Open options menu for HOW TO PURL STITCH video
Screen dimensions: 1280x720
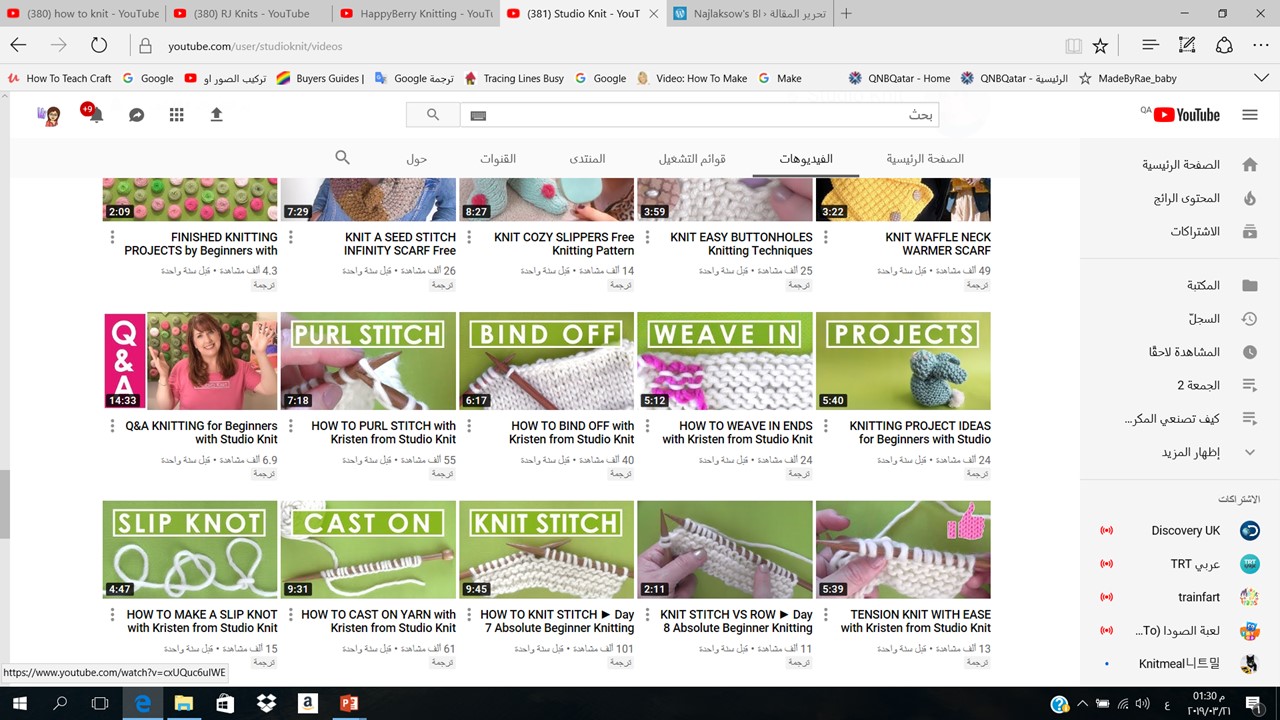point(291,426)
